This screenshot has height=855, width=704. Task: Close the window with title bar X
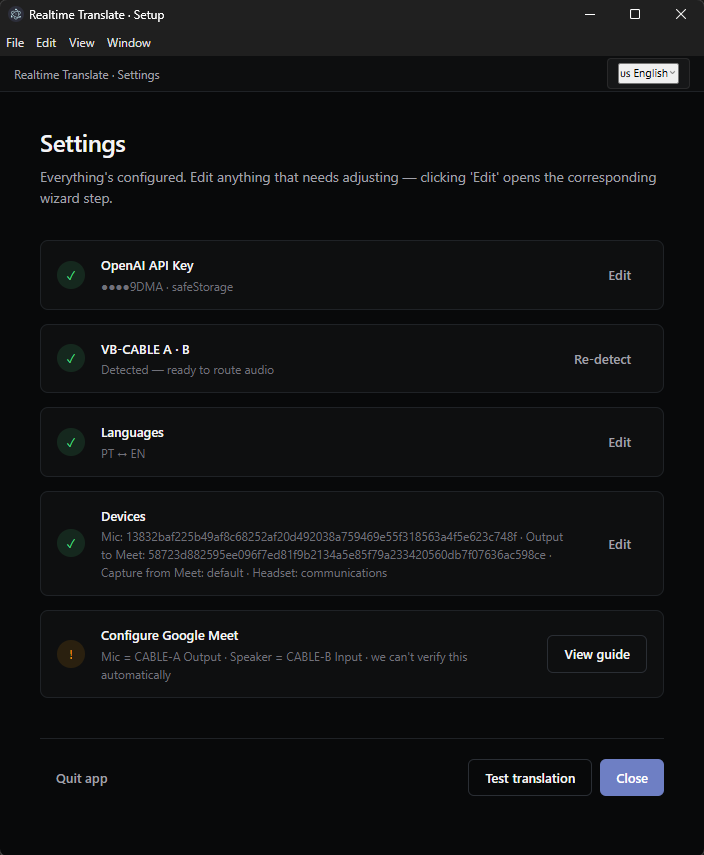[681, 14]
